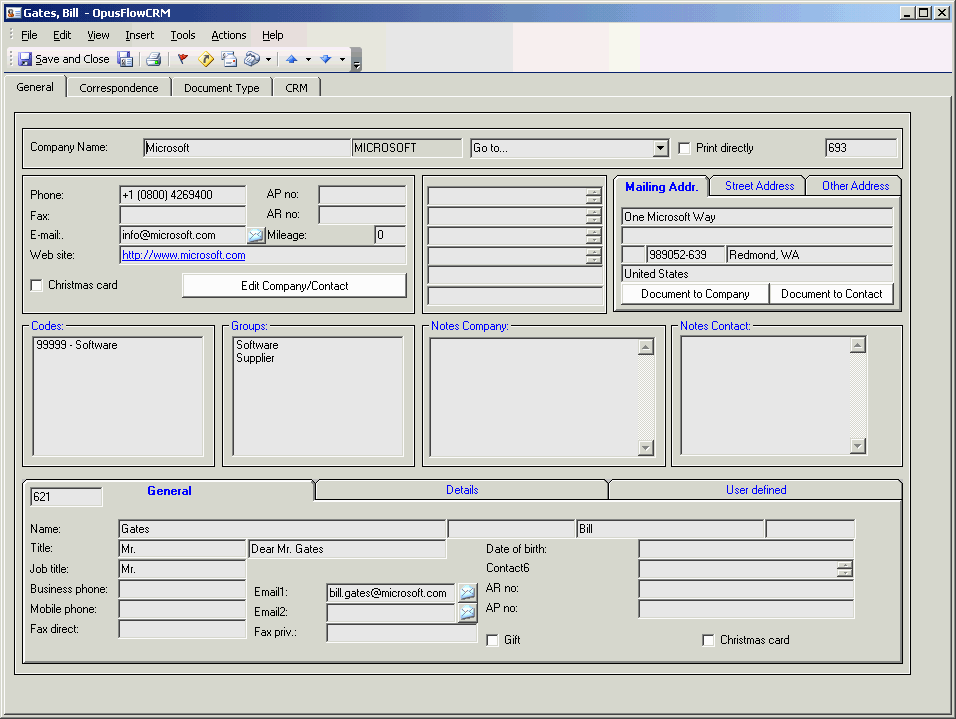Click the city field 'Redmond, WA'
The width and height of the screenshot is (956, 719).
pyautogui.click(x=810, y=255)
